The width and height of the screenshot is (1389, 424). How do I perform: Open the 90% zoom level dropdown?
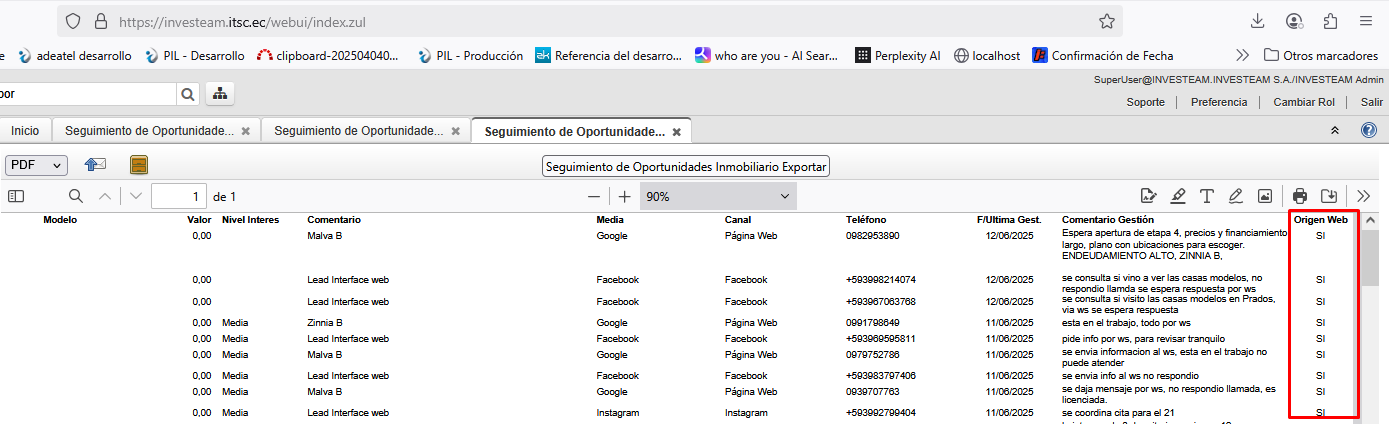(x=718, y=197)
